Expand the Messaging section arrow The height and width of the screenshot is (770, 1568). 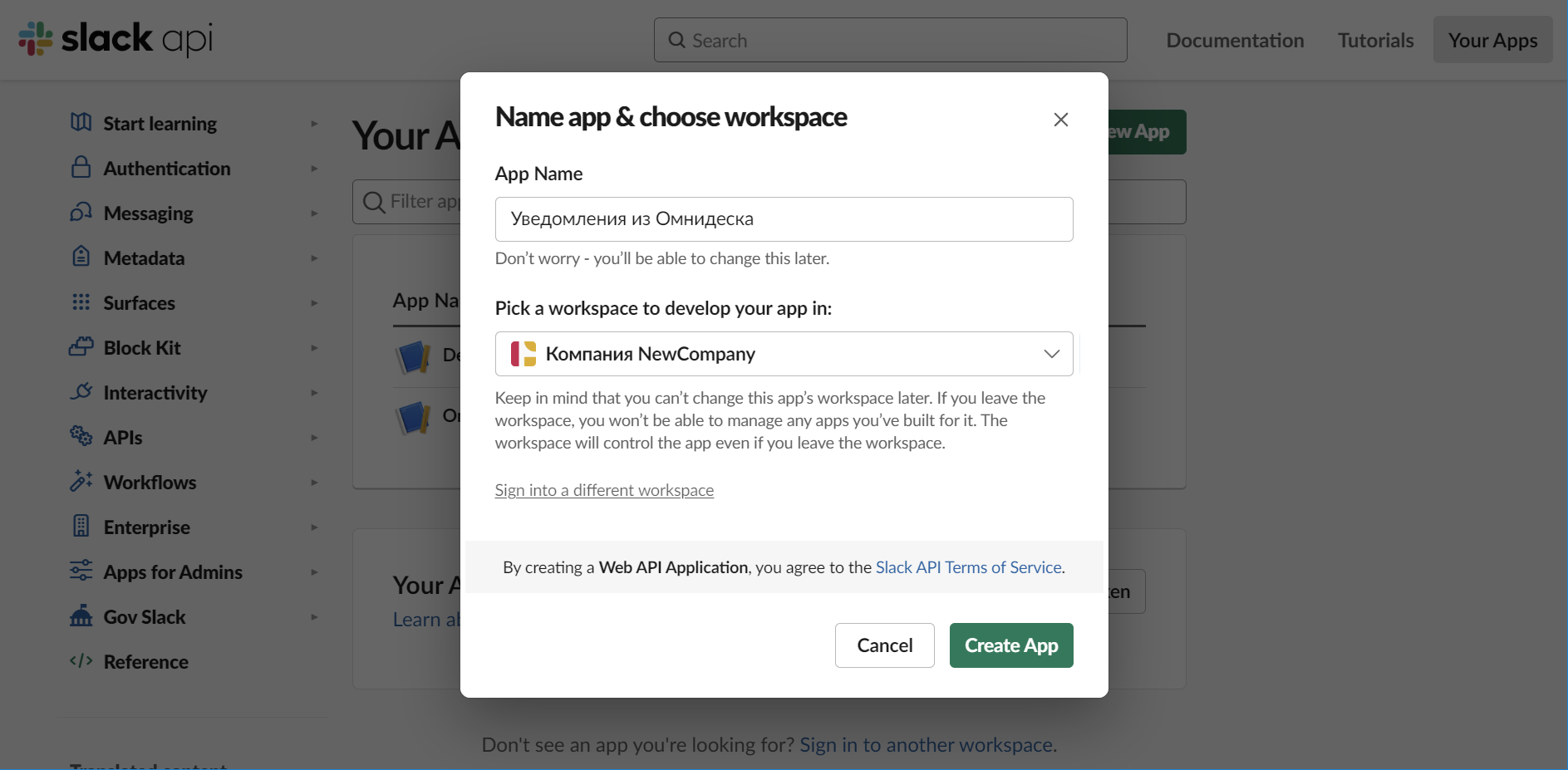(x=314, y=213)
